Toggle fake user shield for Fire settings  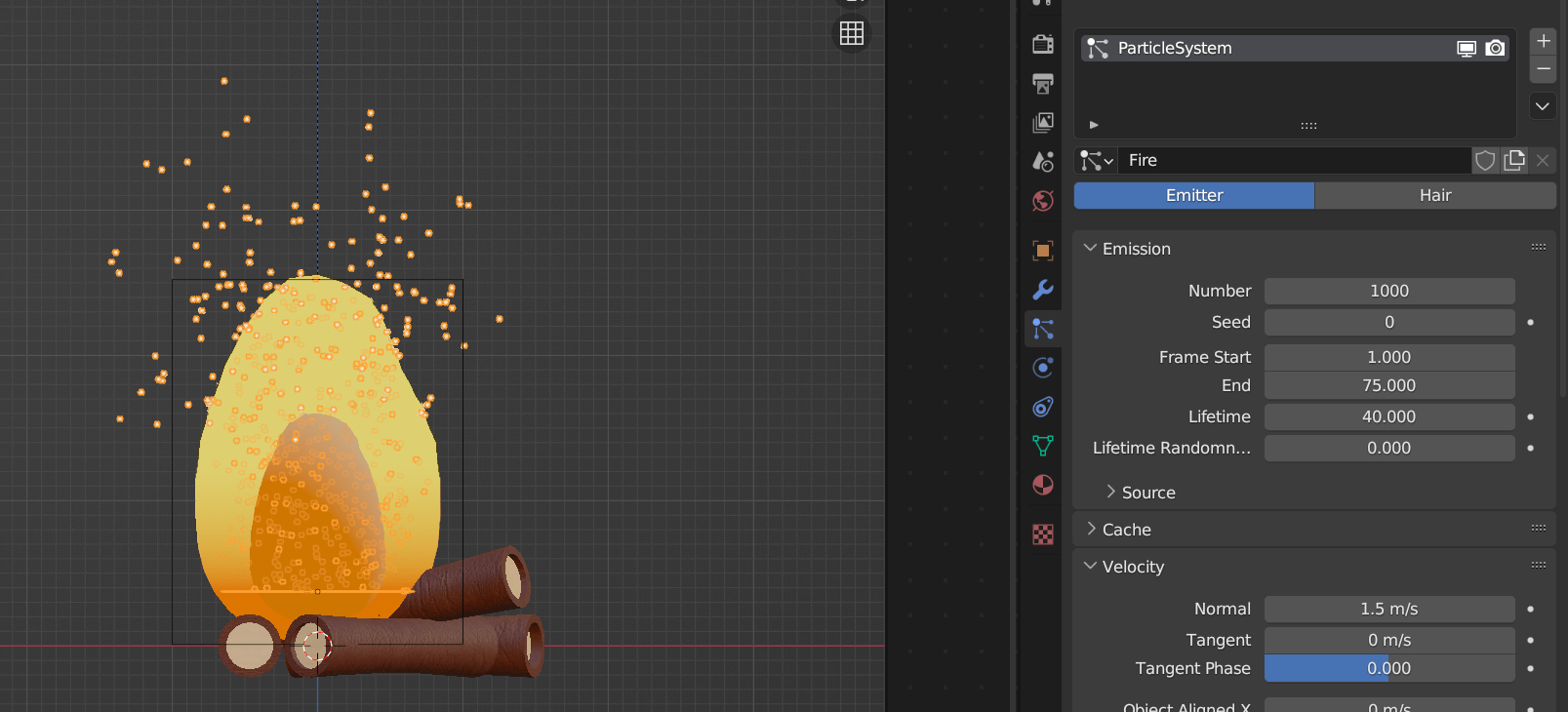[x=1485, y=160]
